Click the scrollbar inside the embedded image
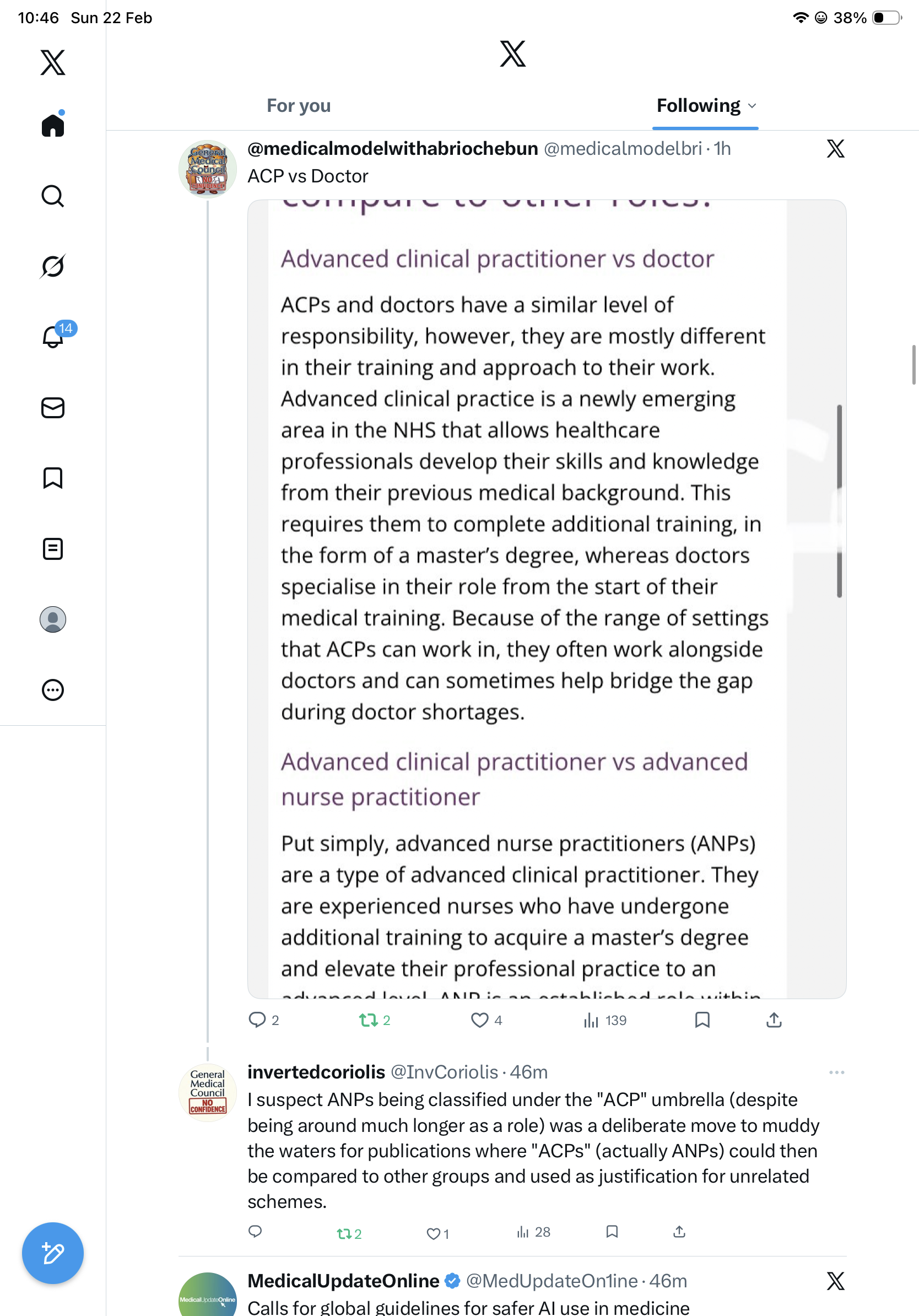The width and height of the screenshot is (919, 1316). click(839, 501)
